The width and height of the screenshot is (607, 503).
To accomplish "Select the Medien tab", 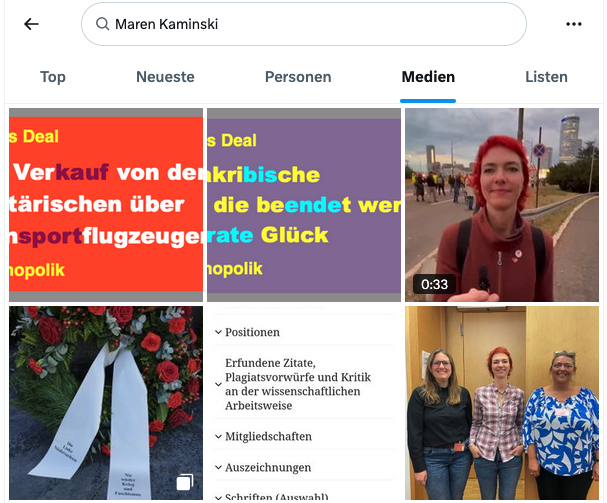I will click(x=428, y=77).
